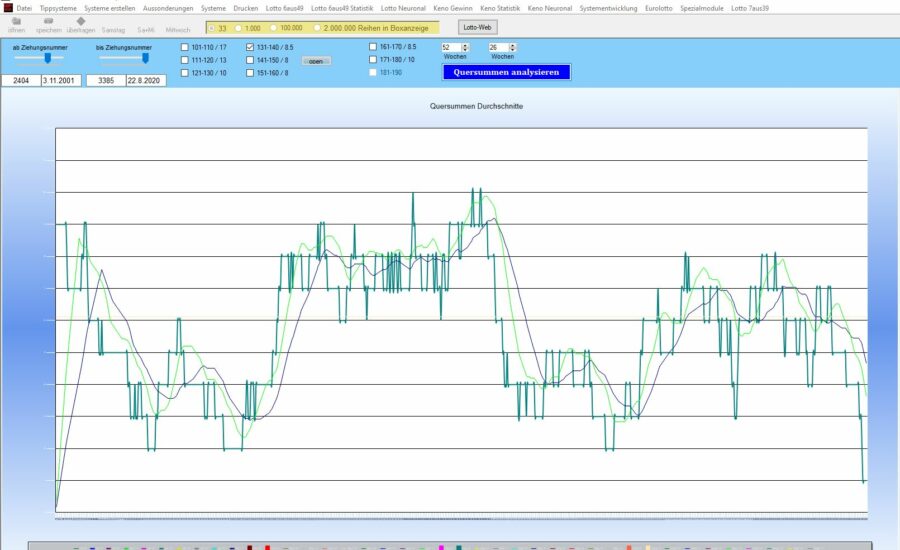Open the Eurolotto menu

(x=658, y=8)
